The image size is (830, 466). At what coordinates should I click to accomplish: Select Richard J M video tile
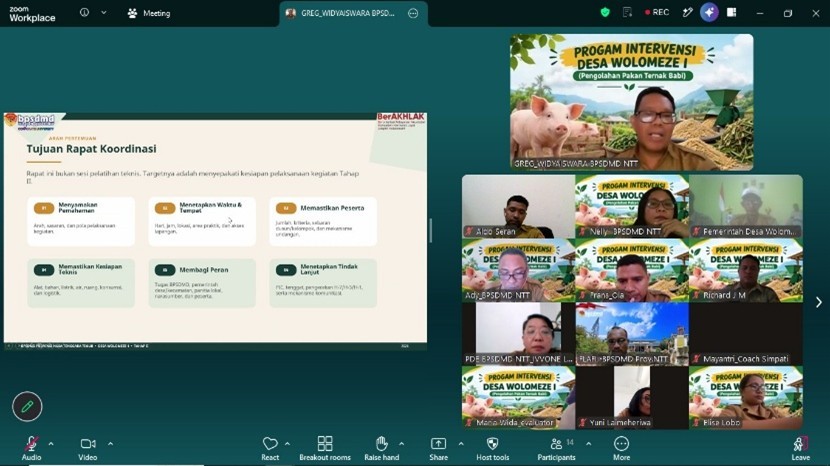tap(746, 270)
